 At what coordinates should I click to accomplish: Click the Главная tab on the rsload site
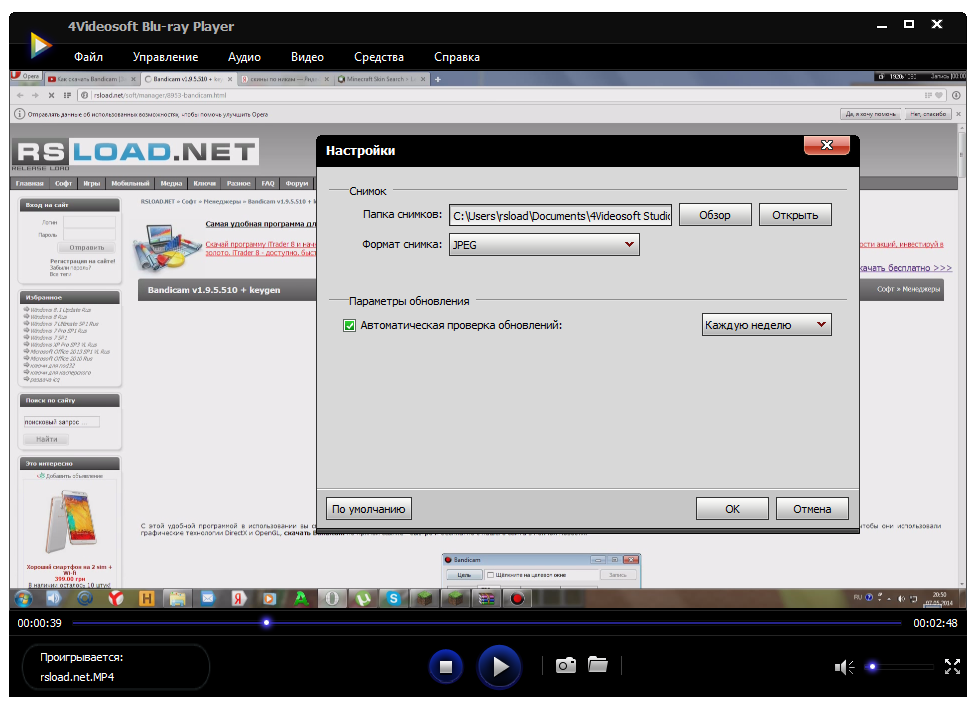29,183
